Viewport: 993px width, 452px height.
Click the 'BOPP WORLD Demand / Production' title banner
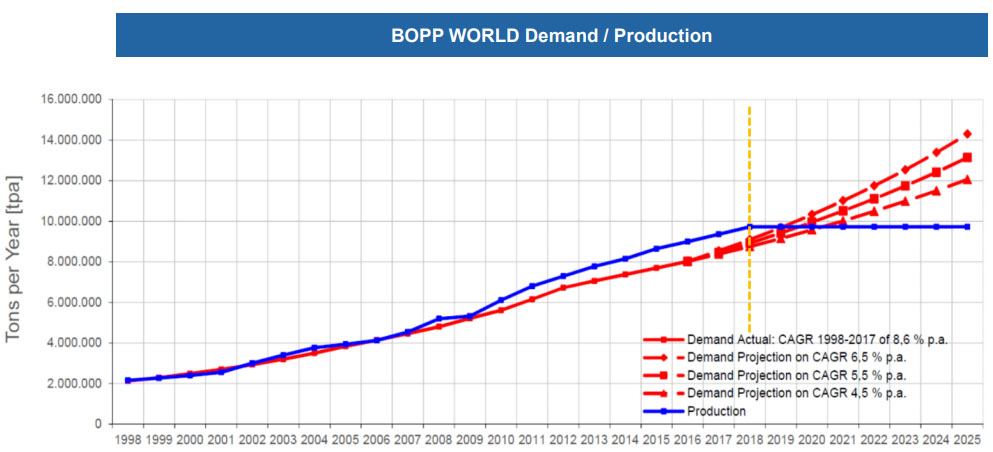pos(551,36)
